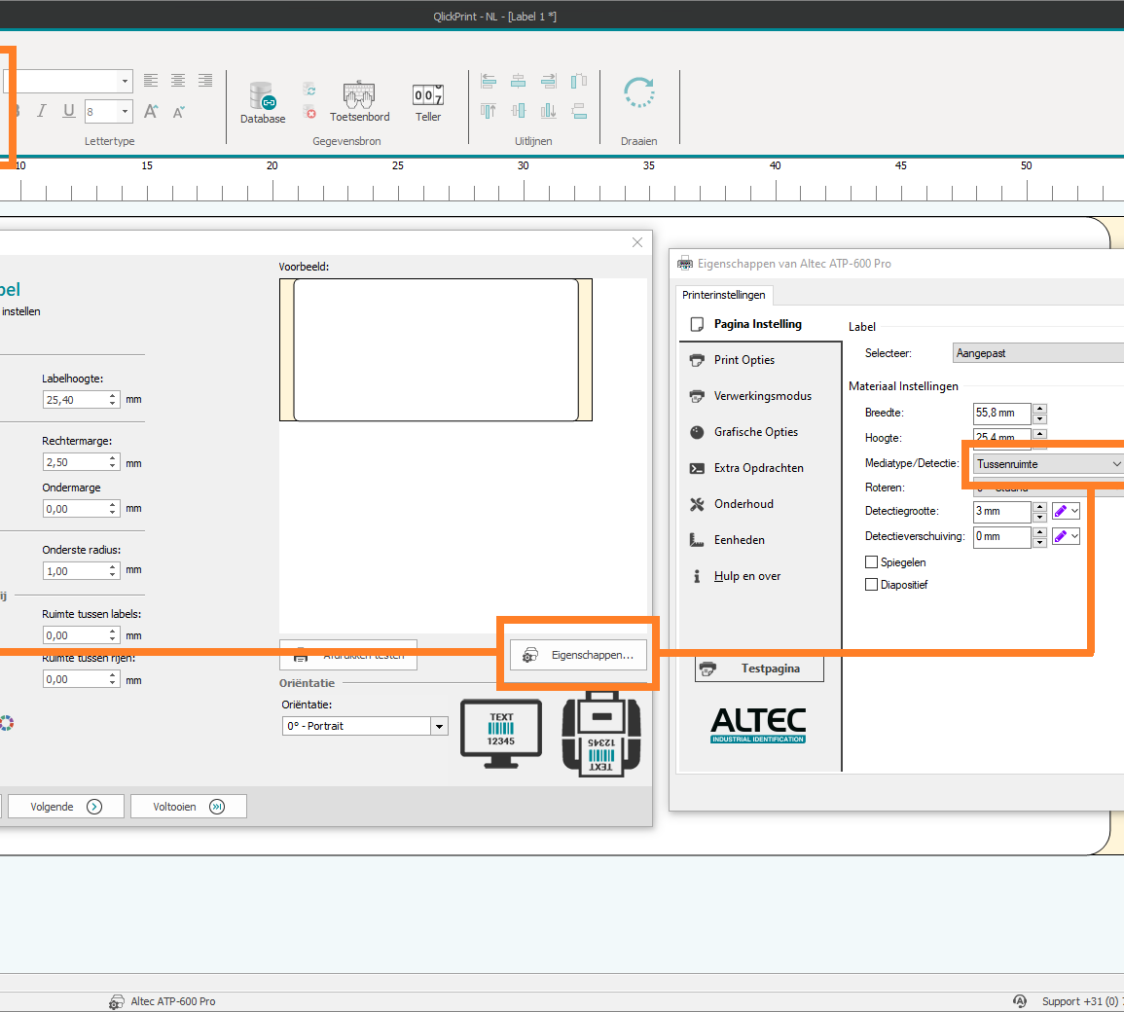Tick the Diapositief checkbox
The image size is (1124, 1012).
click(871, 585)
